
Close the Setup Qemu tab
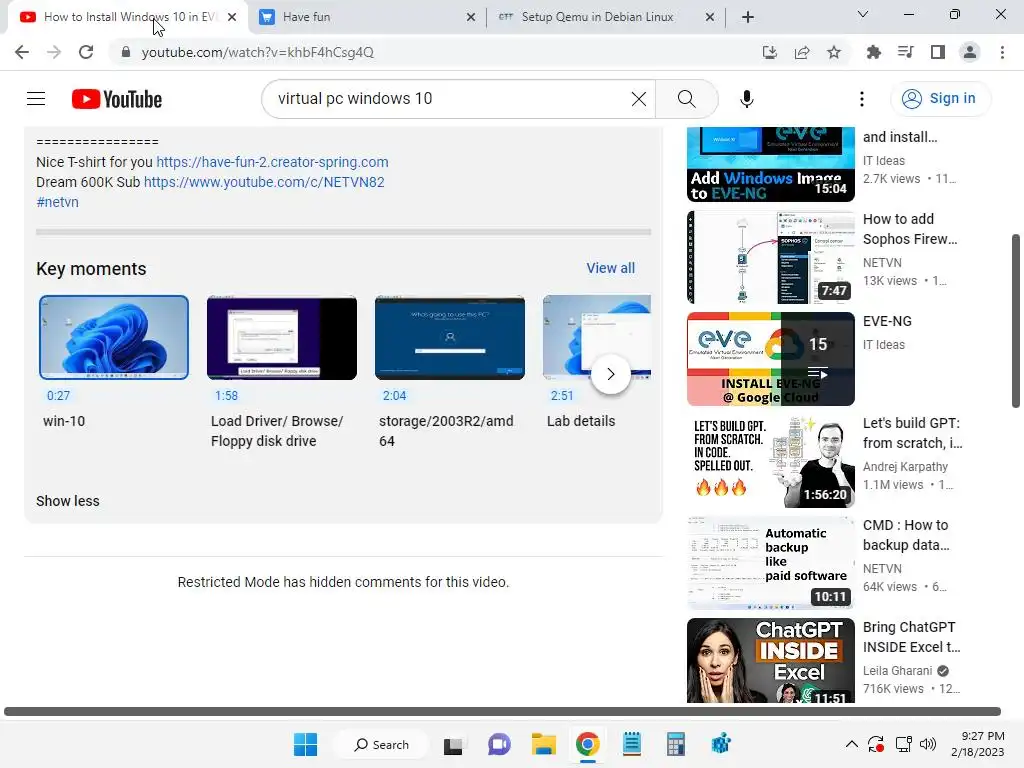pos(710,17)
